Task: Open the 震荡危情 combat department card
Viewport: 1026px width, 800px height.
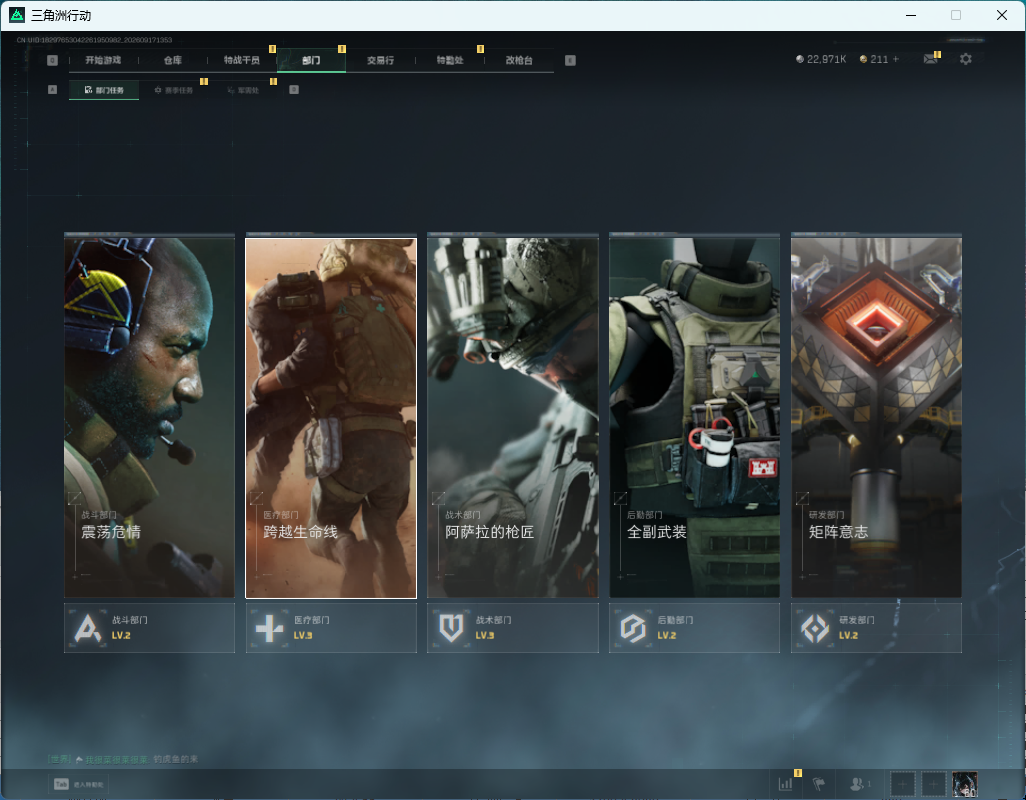Action: tap(149, 417)
